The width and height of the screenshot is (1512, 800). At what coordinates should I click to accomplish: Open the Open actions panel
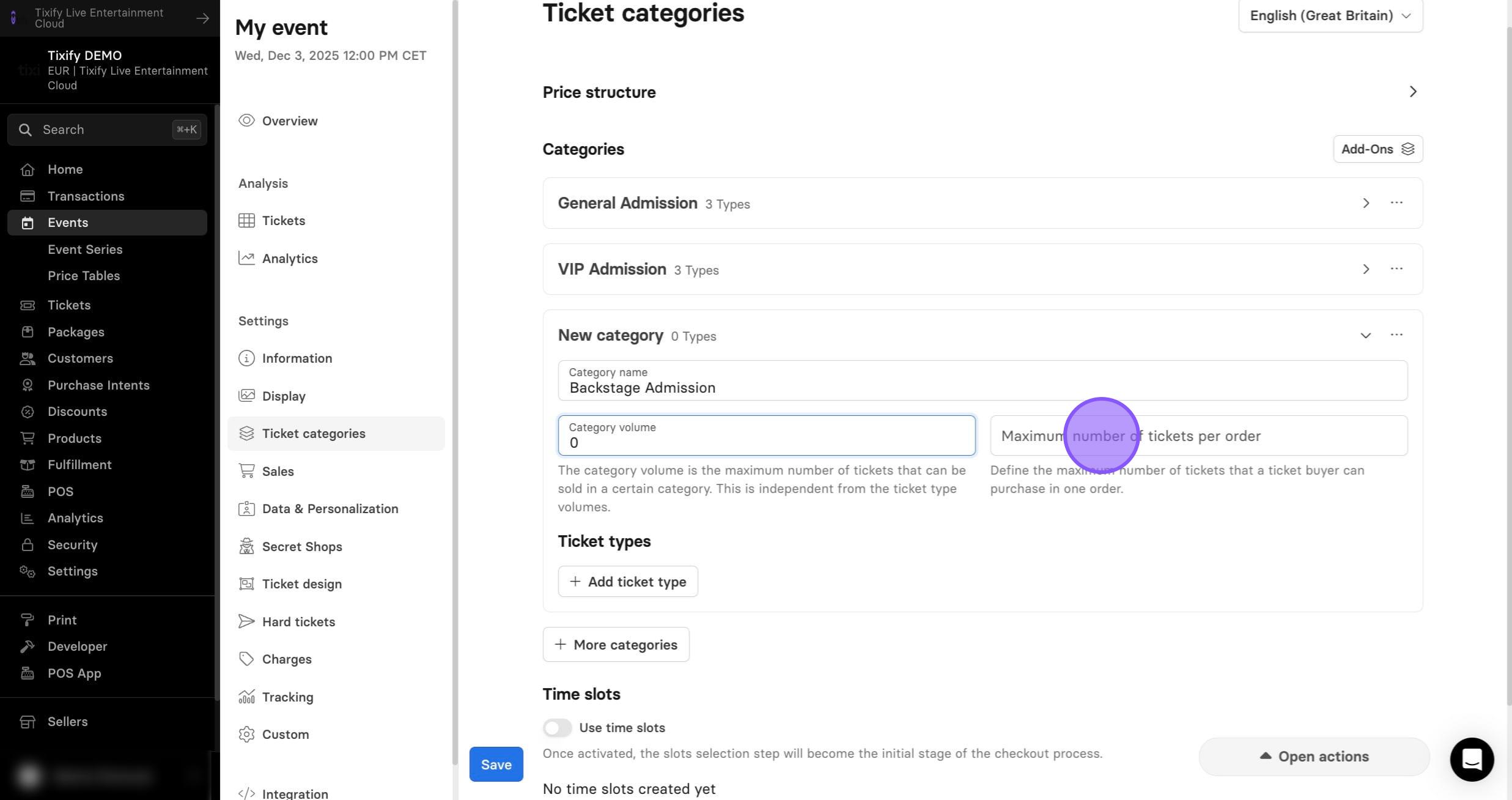coord(1314,757)
